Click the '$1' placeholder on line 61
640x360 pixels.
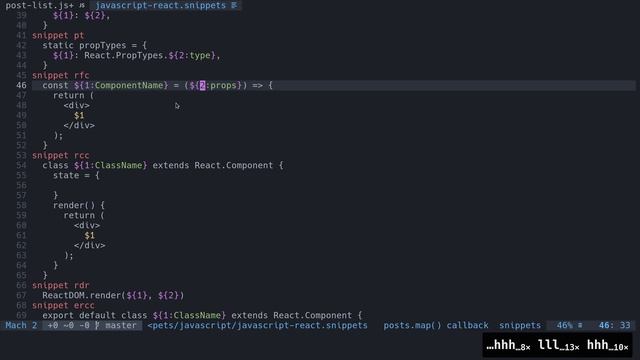click(90, 236)
